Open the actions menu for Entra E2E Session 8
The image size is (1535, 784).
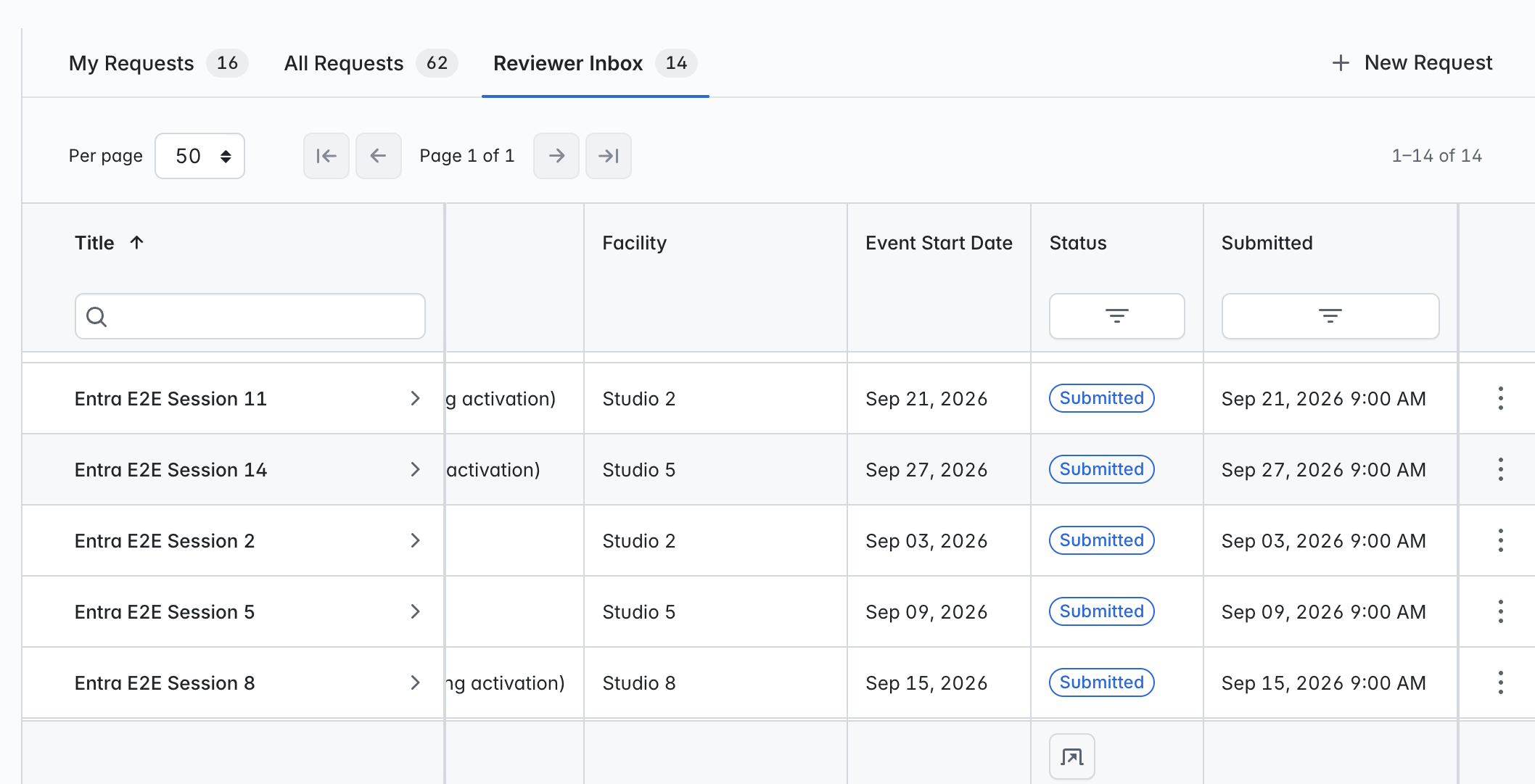pos(1500,682)
